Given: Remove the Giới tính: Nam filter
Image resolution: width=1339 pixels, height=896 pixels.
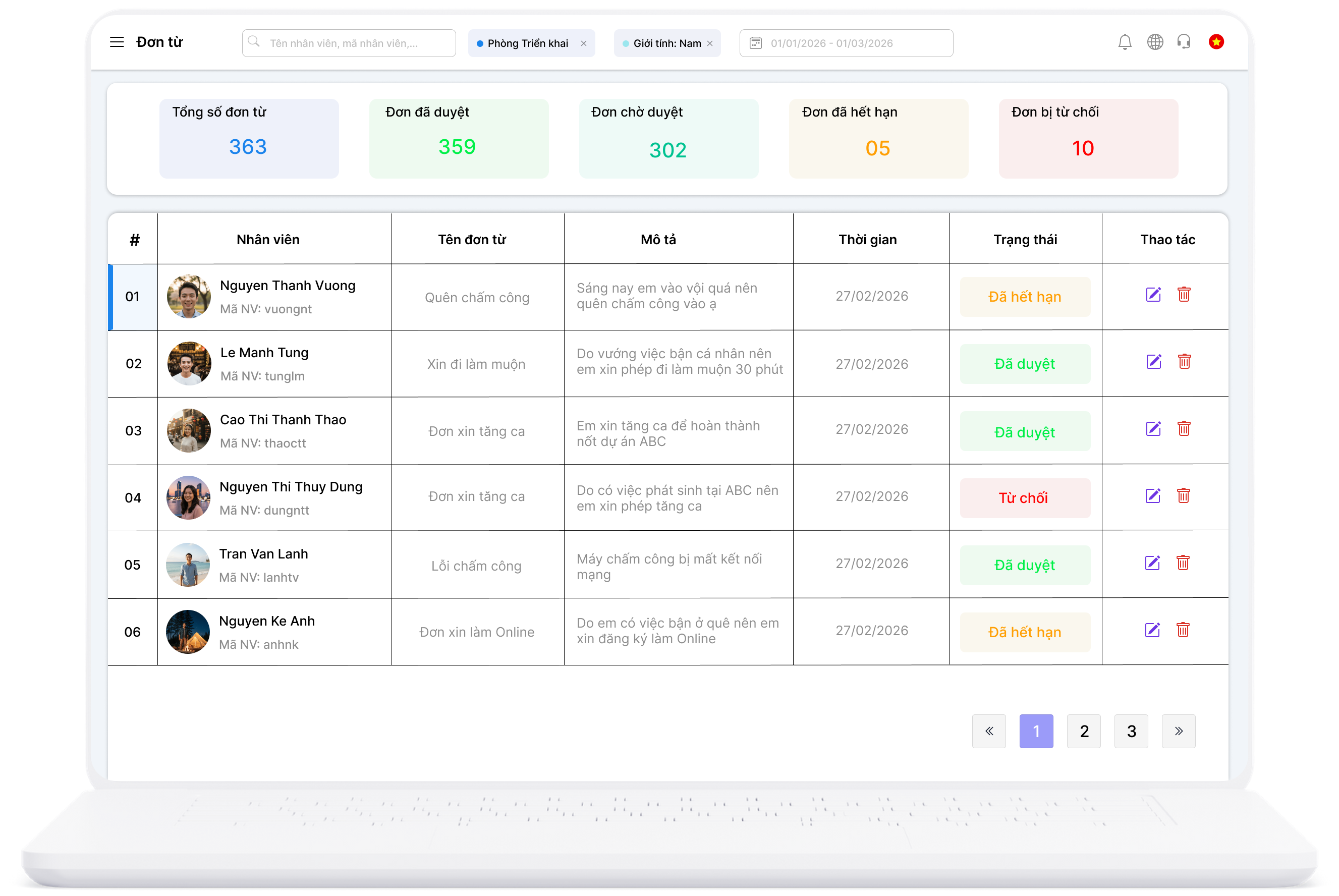Looking at the screenshot, I should (x=709, y=43).
